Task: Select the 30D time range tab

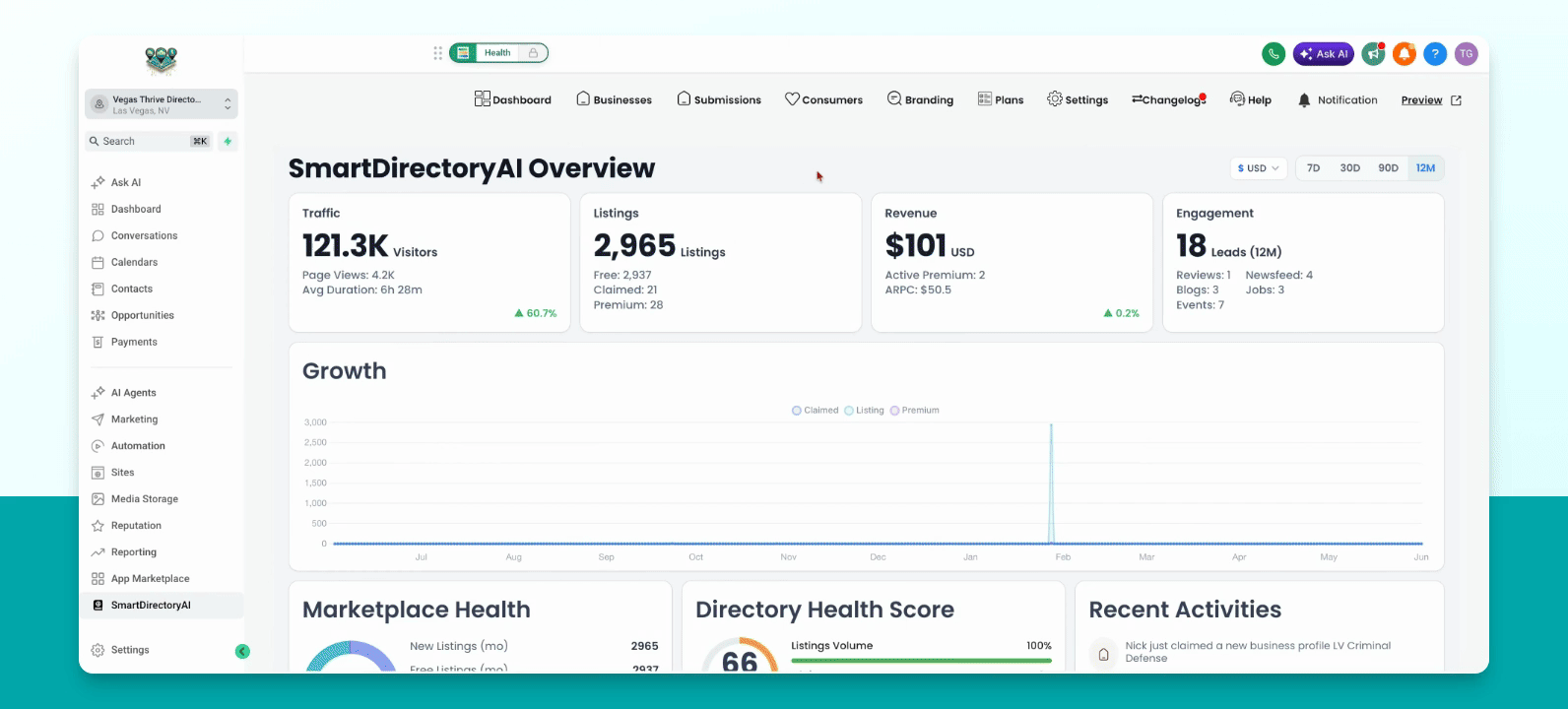Action: (1349, 168)
